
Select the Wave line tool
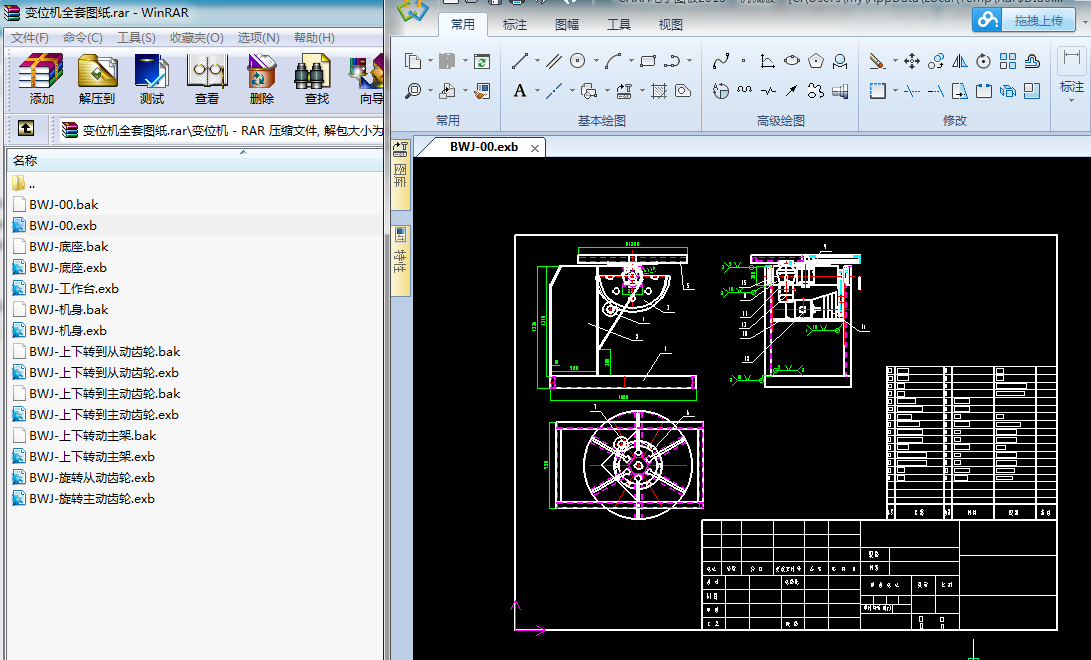point(744,90)
